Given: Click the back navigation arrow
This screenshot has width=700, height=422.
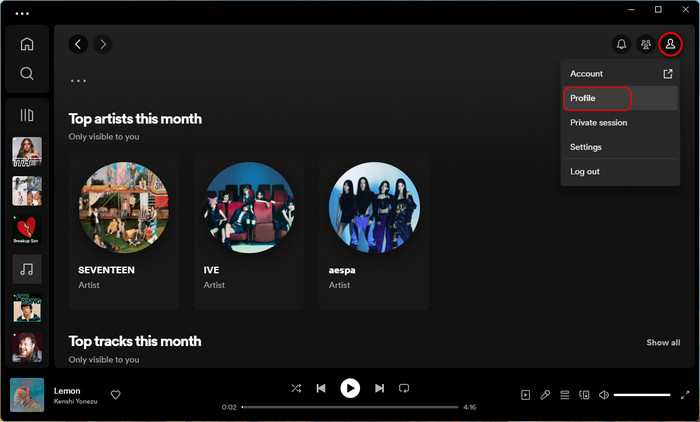Looking at the screenshot, I should pyautogui.click(x=78, y=44).
